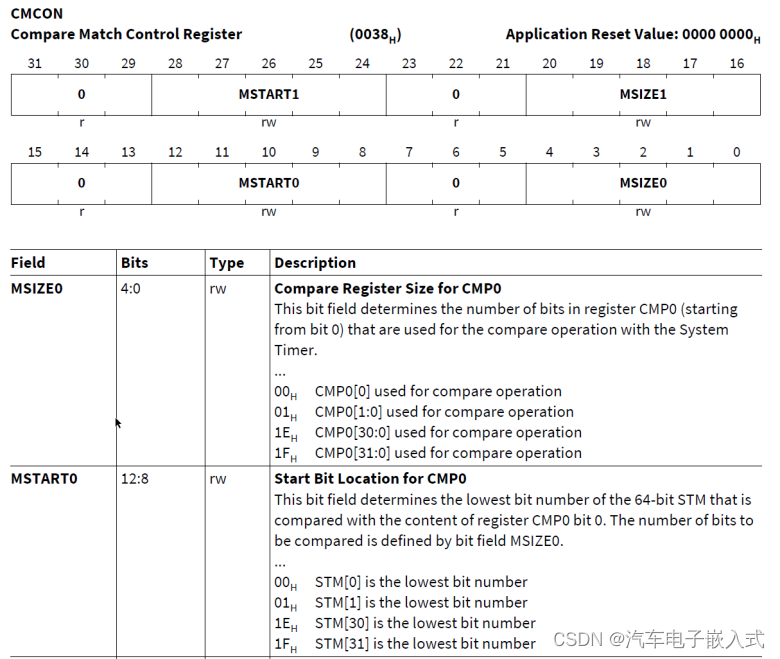Click 'Compare Register Size for CMP0' heading
Image resolution: width=780 pixels, height=659 pixels.
tap(388, 288)
